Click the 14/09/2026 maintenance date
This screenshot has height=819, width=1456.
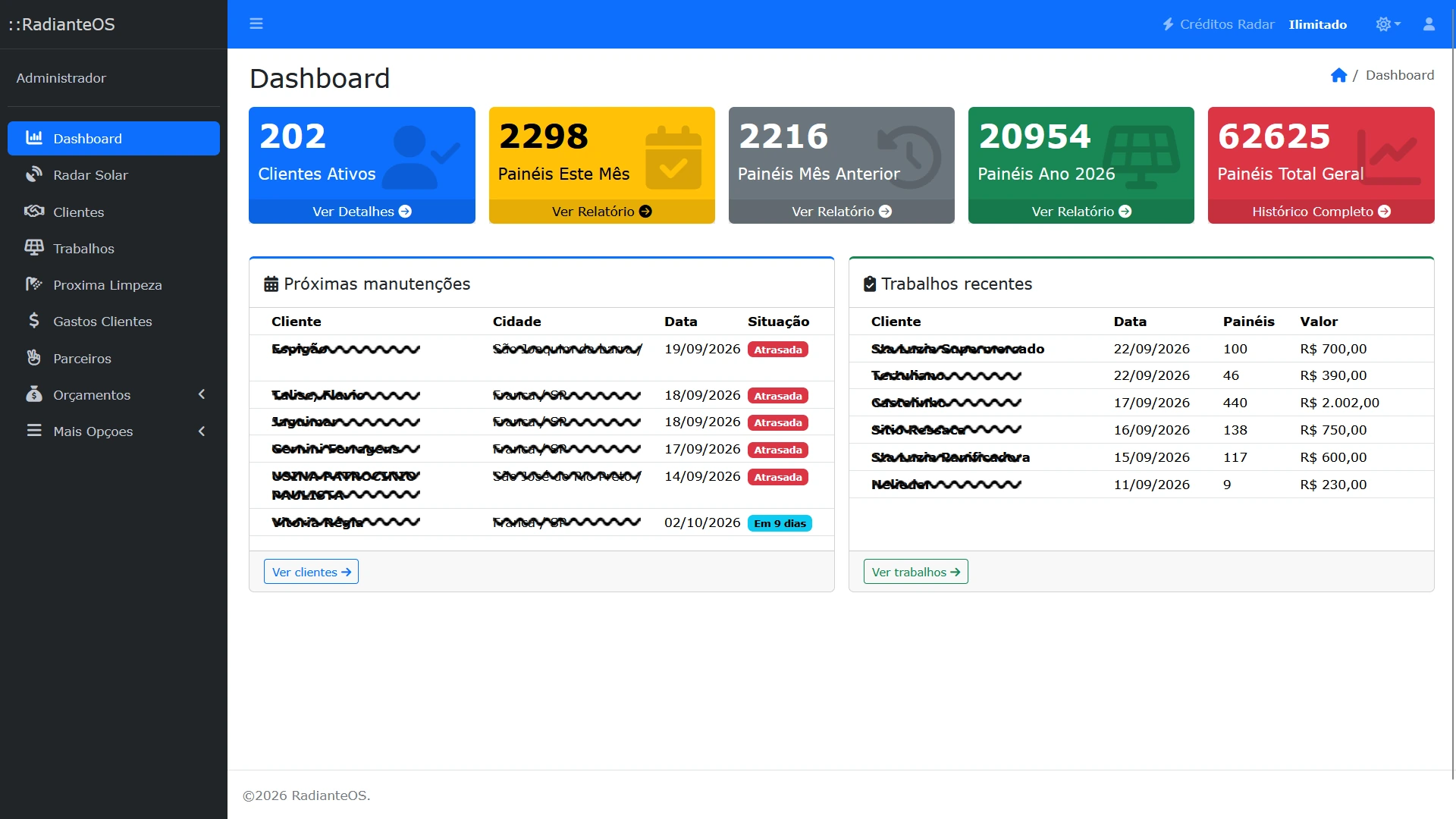coord(702,476)
